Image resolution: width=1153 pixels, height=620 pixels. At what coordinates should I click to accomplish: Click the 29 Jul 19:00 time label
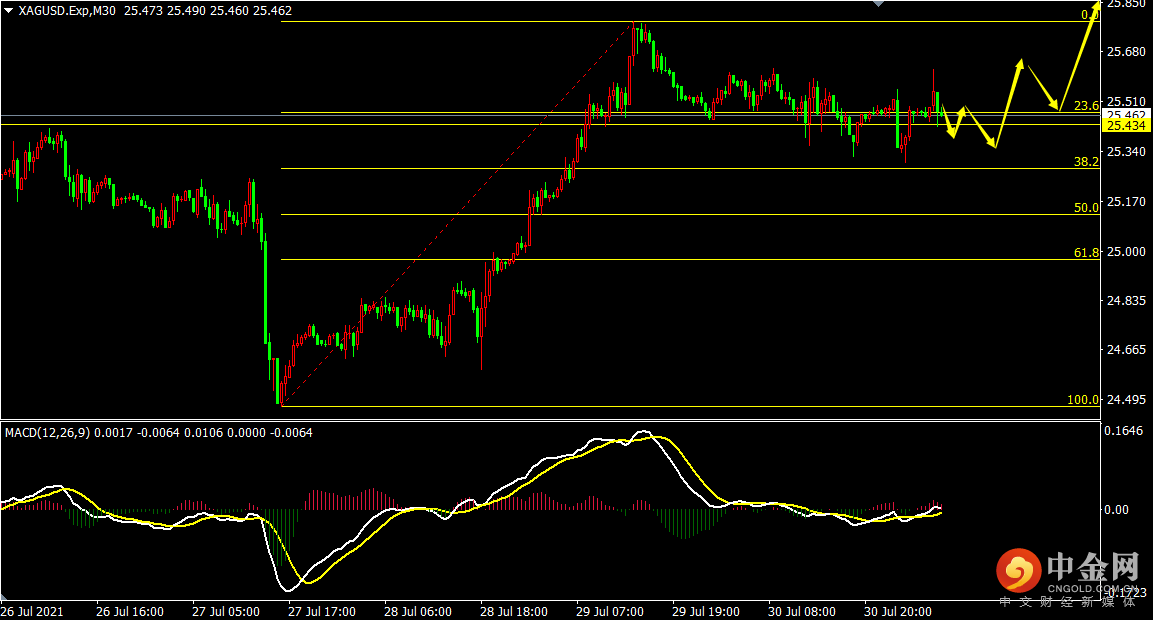706,612
